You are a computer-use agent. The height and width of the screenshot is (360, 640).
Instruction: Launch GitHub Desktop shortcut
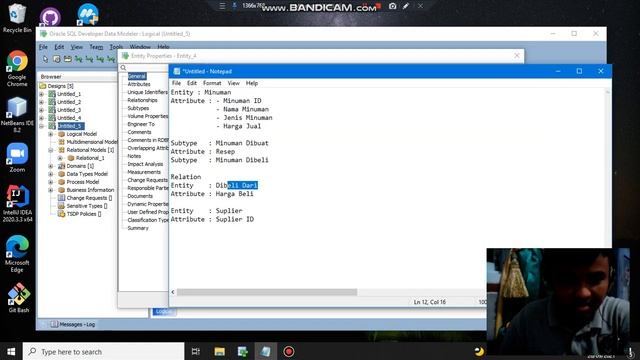pos(50,18)
